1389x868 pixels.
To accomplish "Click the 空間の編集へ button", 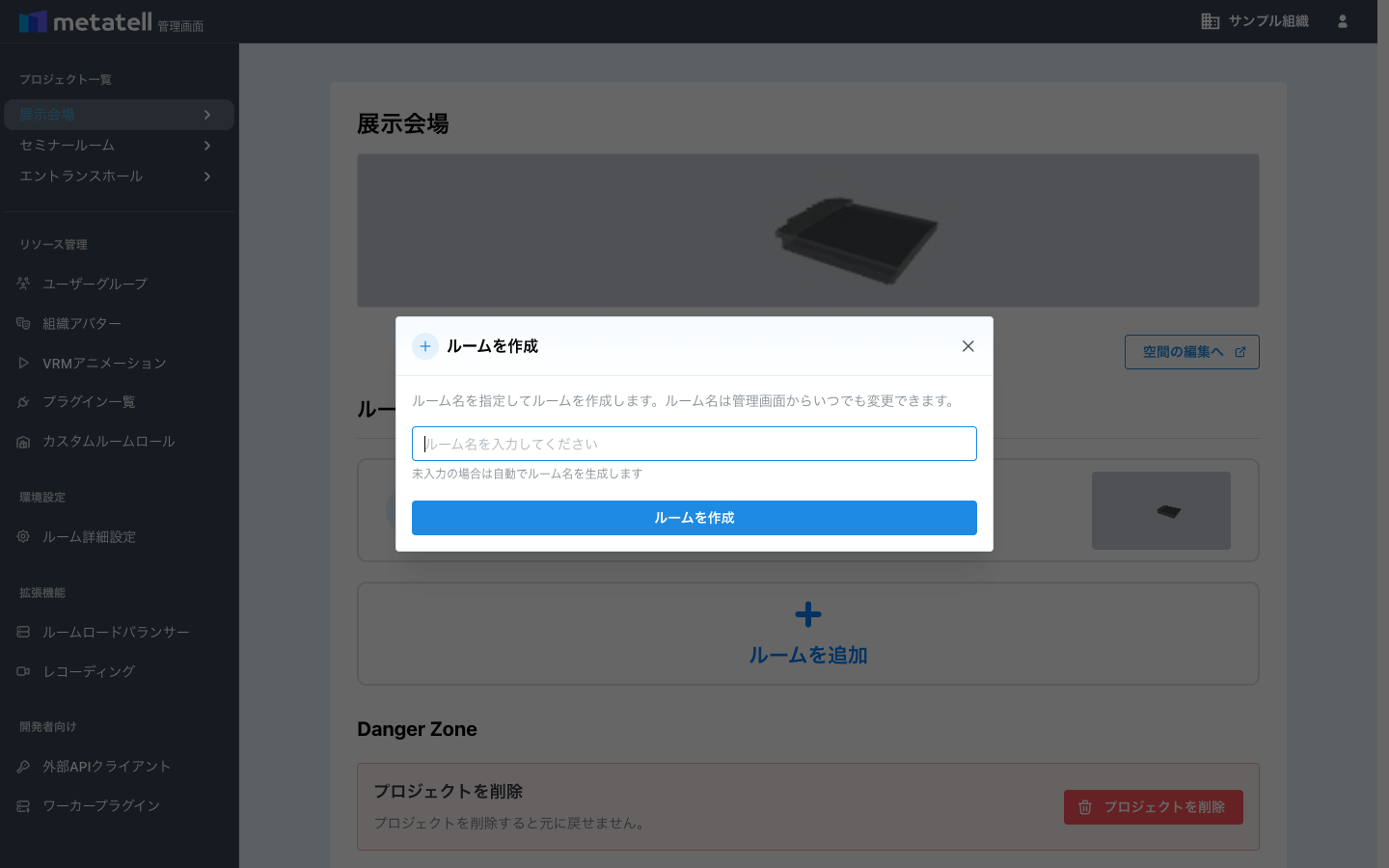I will (x=1192, y=352).
